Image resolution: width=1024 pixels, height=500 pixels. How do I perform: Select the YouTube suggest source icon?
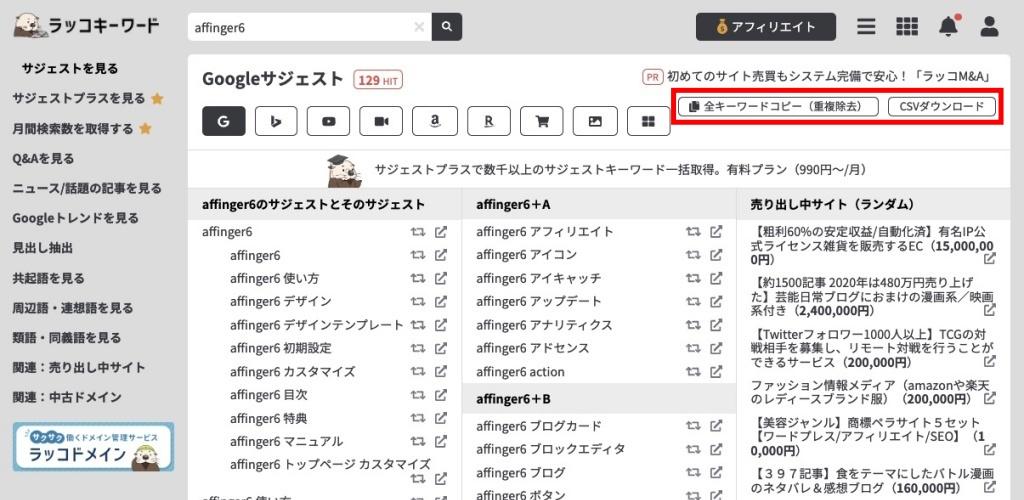tap(328, 121)
